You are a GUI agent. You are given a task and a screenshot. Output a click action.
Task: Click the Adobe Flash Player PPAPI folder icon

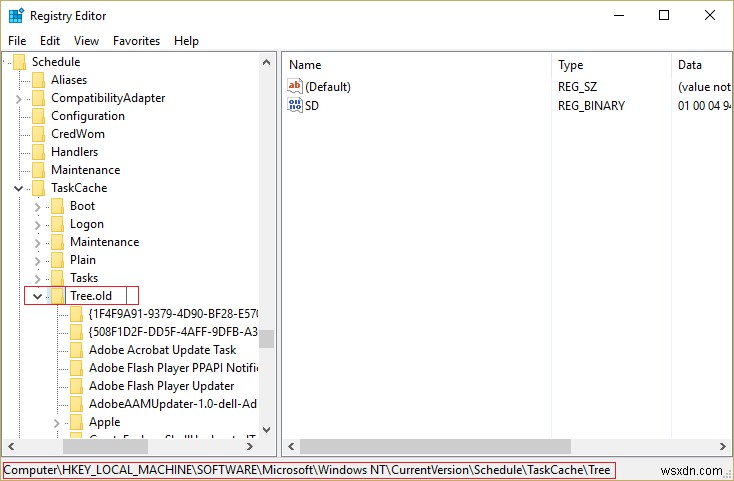(x=76, y=368)
